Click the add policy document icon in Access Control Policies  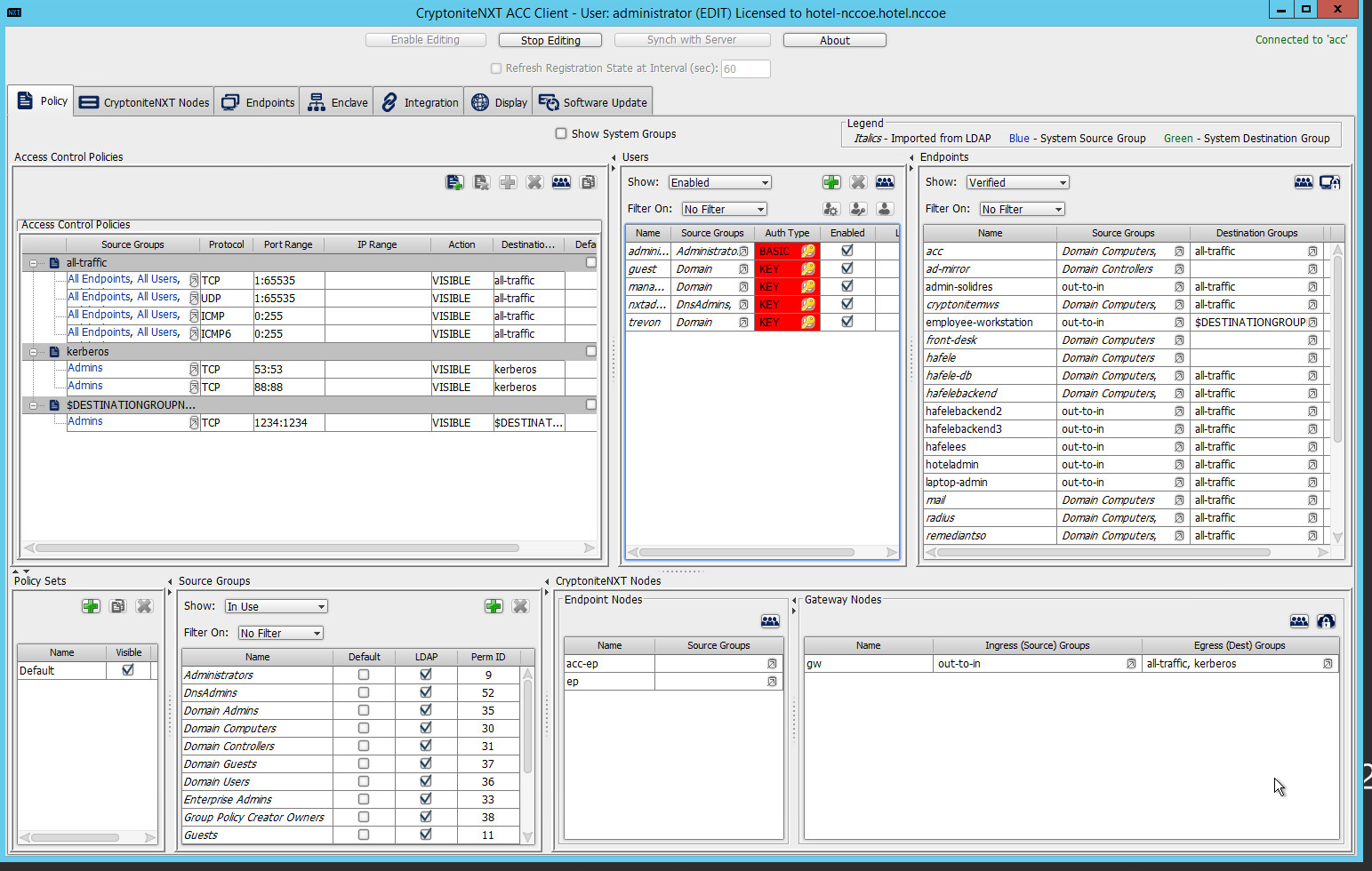click(454, 182)
